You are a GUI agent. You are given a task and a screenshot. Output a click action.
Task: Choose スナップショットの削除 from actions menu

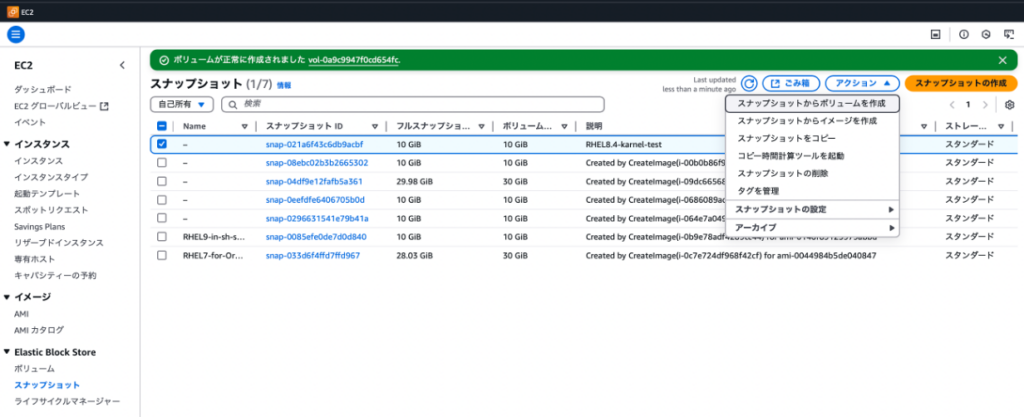pos(783,174)
